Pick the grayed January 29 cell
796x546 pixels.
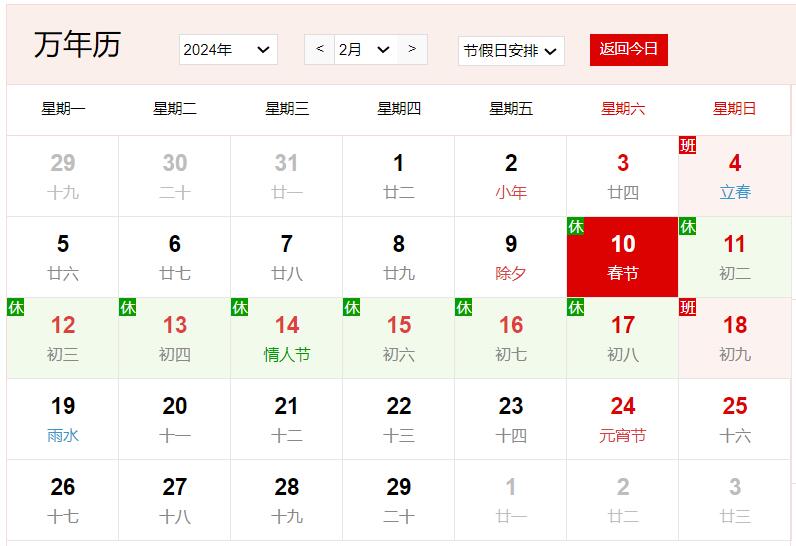[63, 176]
